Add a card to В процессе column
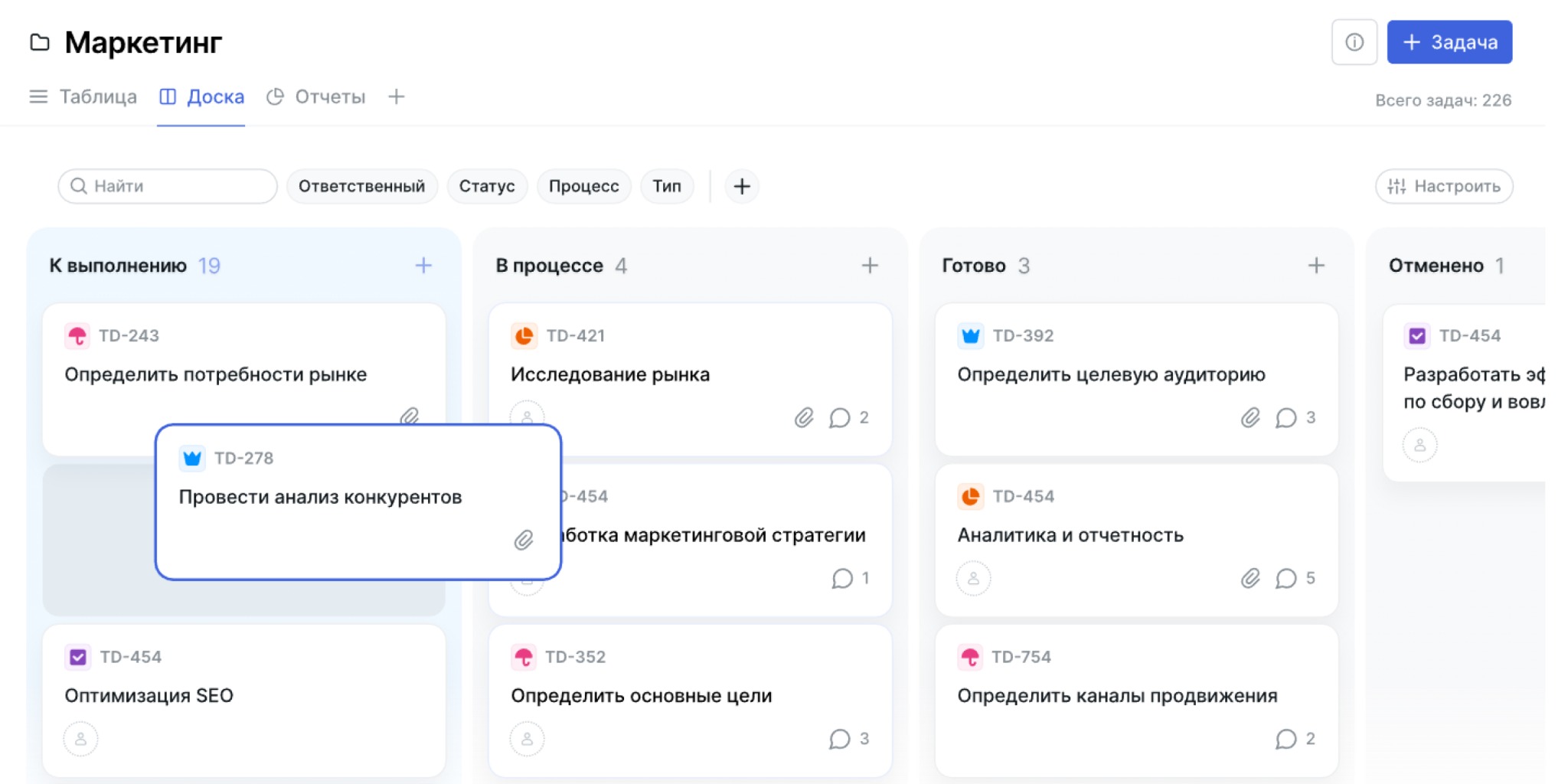This screenshot has width=1568, height=784. pos(870,266)
